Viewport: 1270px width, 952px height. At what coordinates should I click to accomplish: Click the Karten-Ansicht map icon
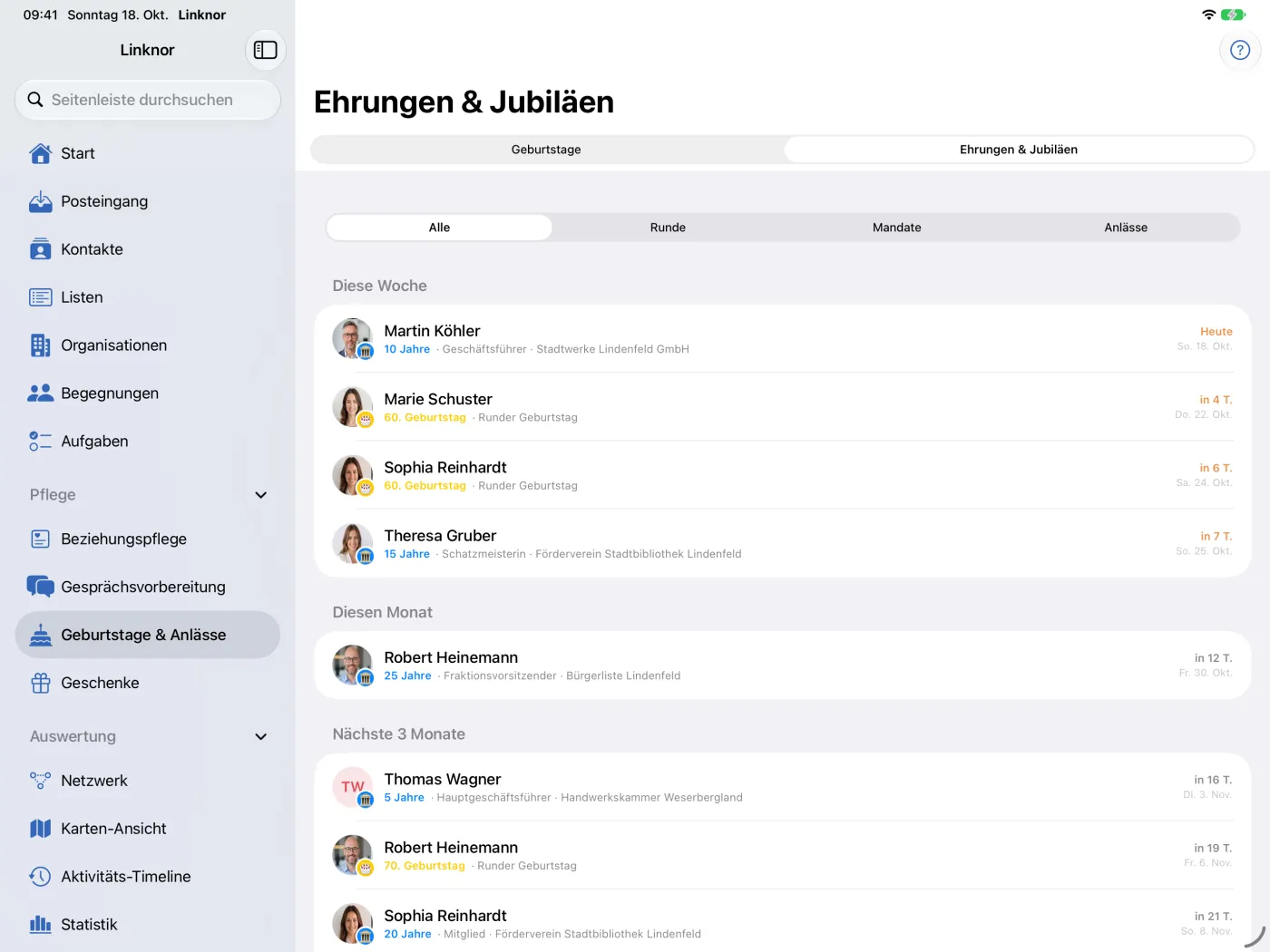(x=41, y=829)
